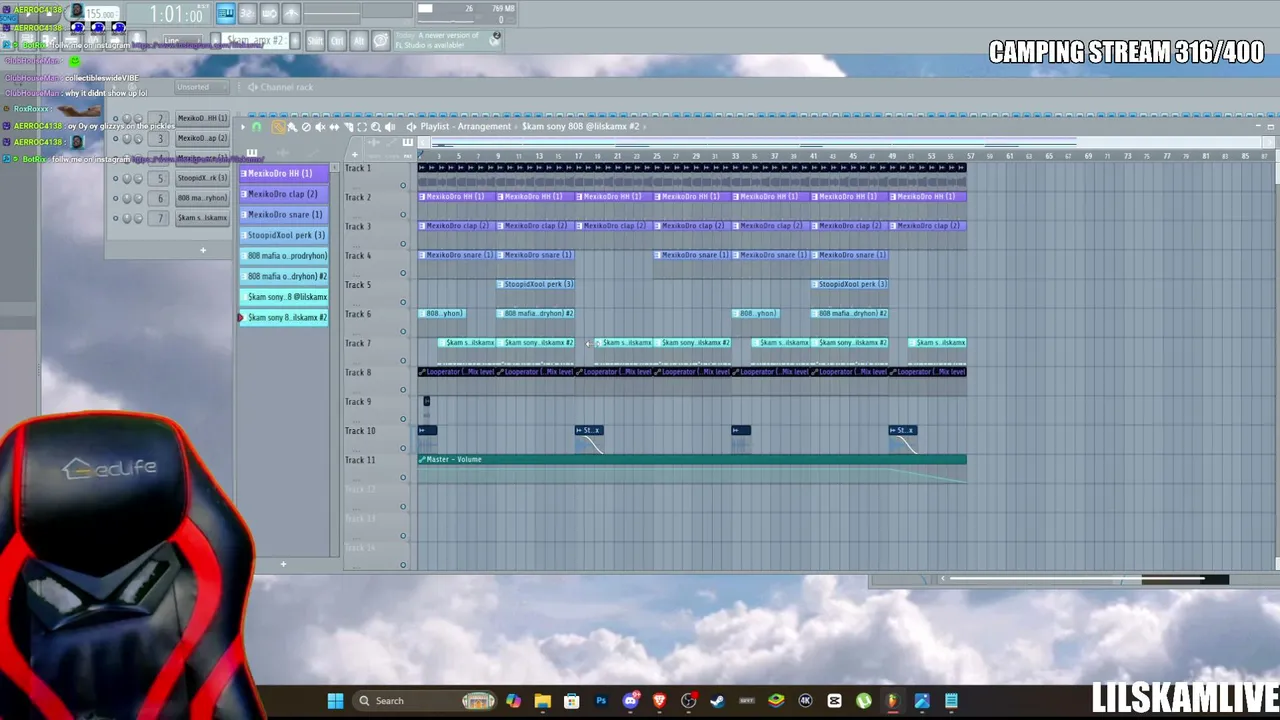Select the Draw pencil tool in the Playlist
Screen dimensions: 1280x720
[x=279, y=127]
